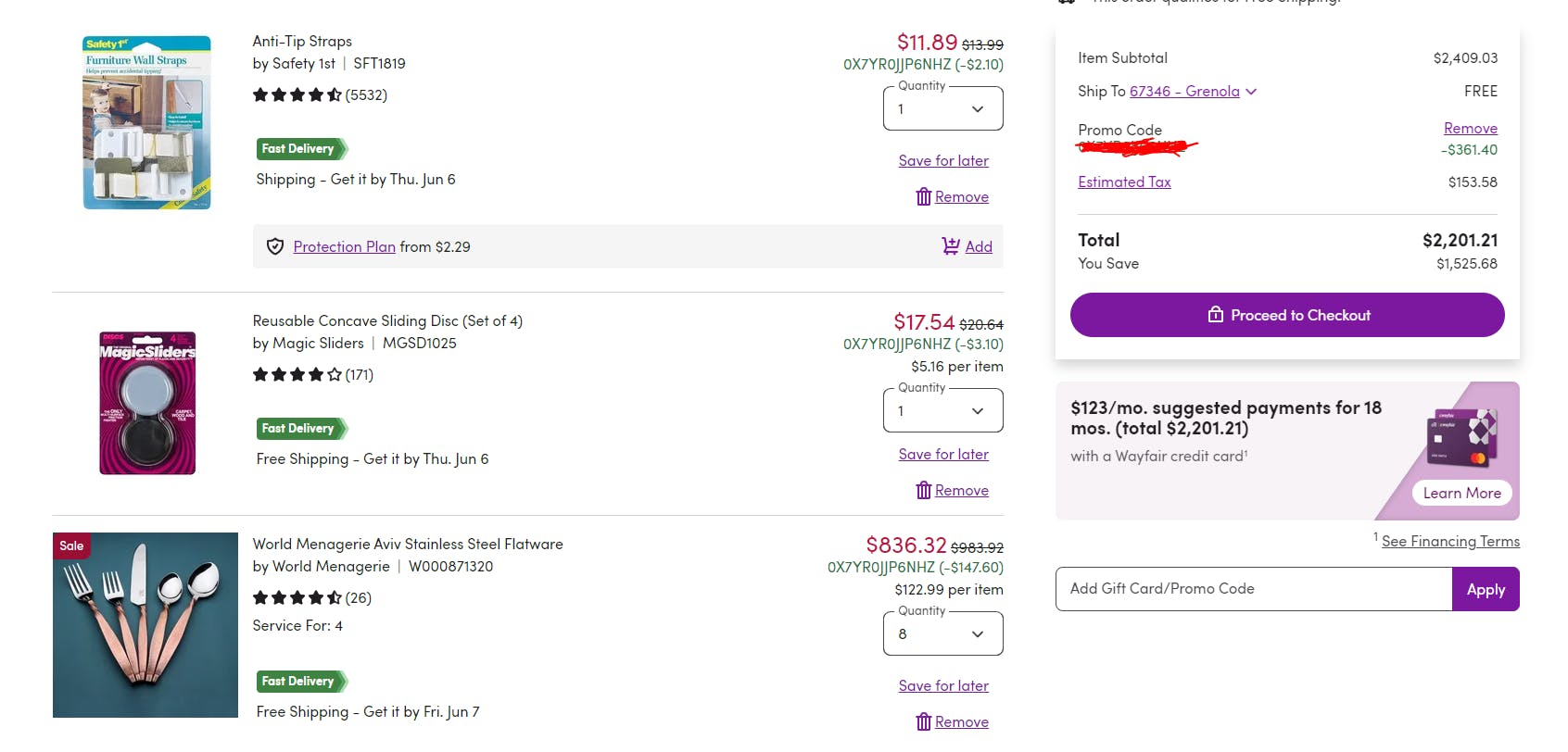
Task: Save the Anti-Tip Straps for later
Action: pos(942,160)
